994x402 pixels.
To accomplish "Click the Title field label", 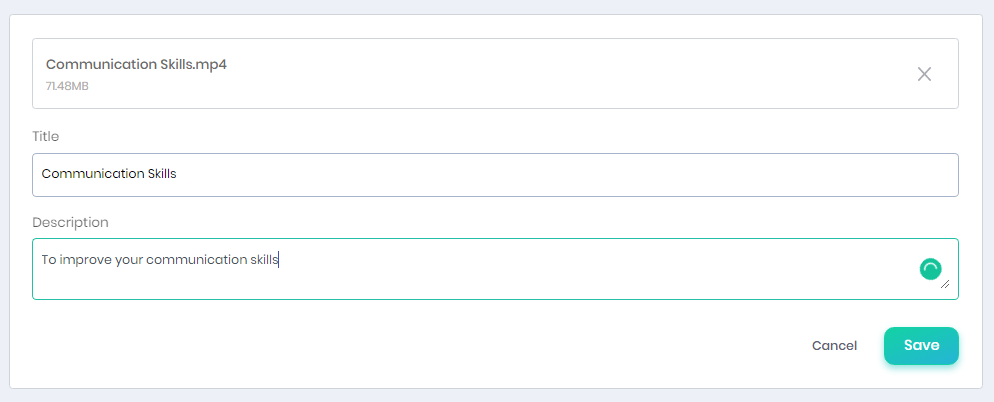I will [x=46, y=136].
